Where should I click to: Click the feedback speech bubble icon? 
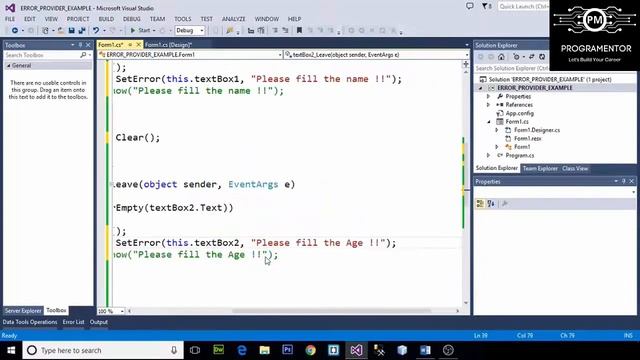pyautogui.click(x=470, y=6)
